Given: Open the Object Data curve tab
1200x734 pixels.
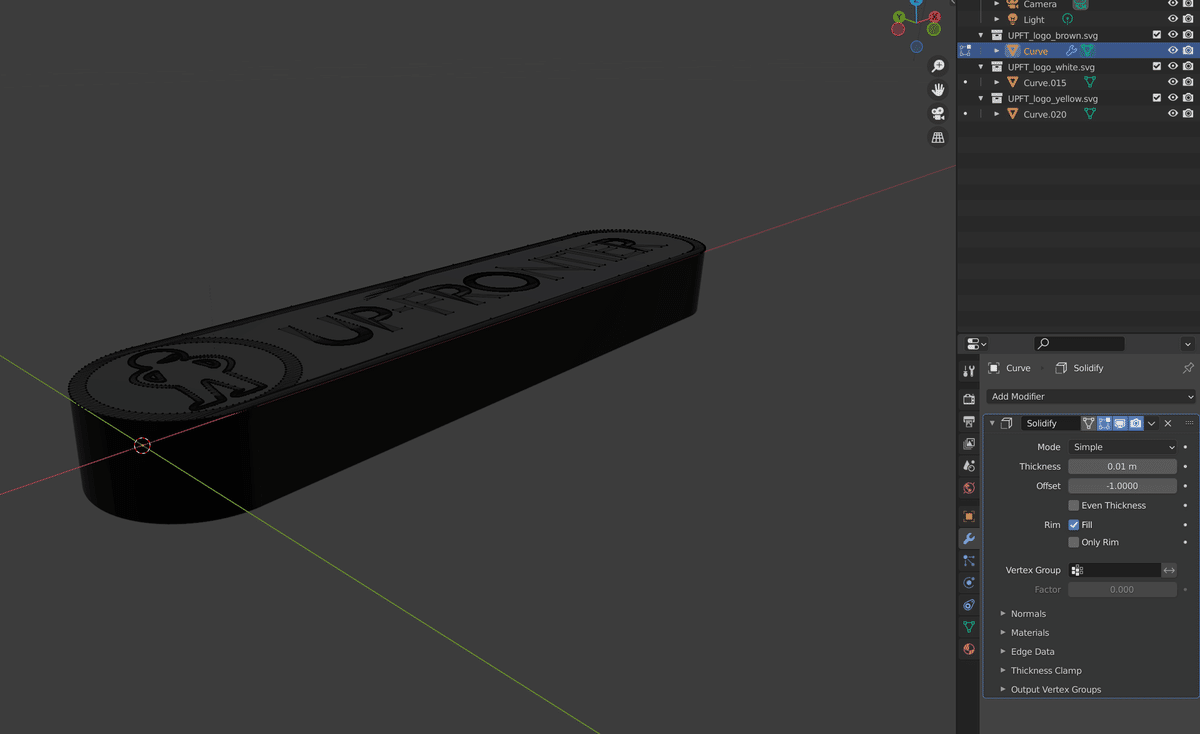Looking at the screenshot, I should tap(968, 627).
